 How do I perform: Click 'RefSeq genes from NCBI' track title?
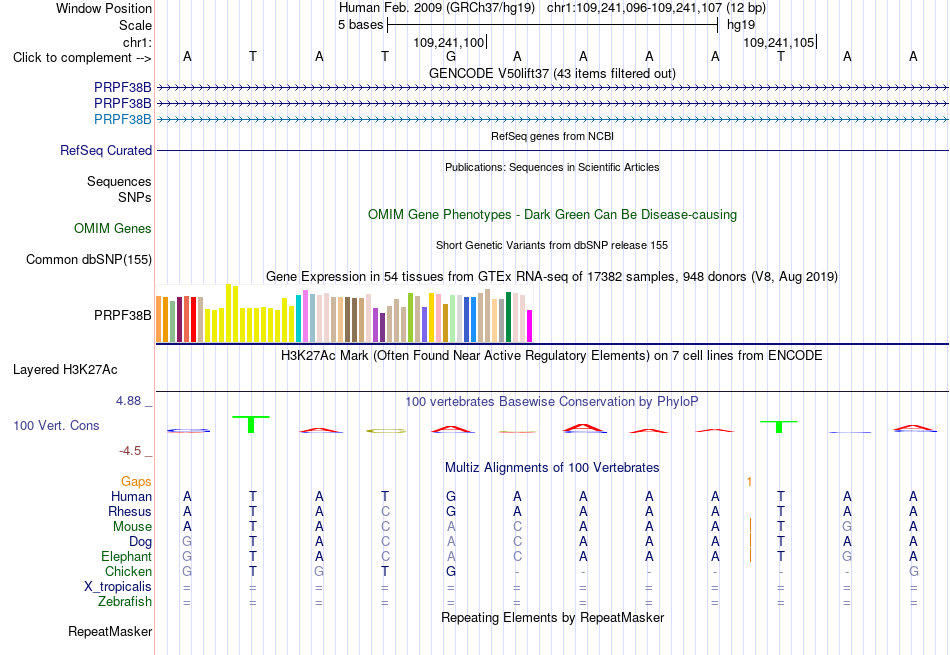click(552, 136)
